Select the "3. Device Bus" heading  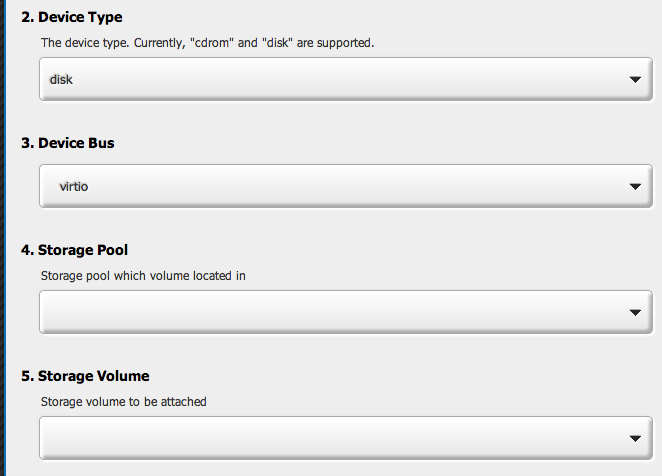(68, 143)
